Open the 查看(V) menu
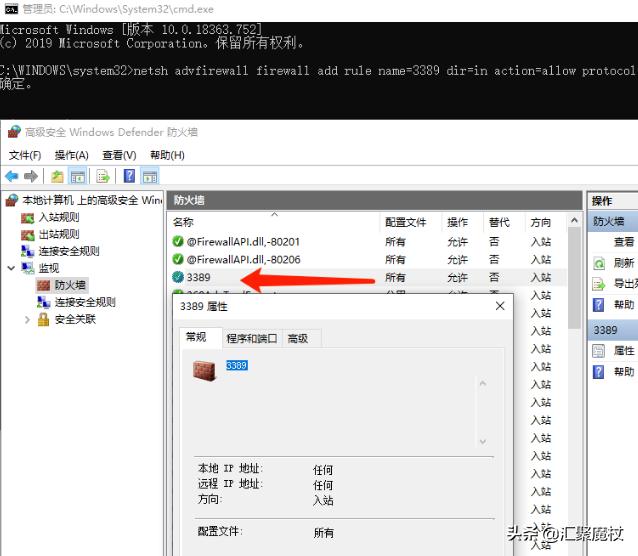Screen dimensions: 638x556 (119, 155)
